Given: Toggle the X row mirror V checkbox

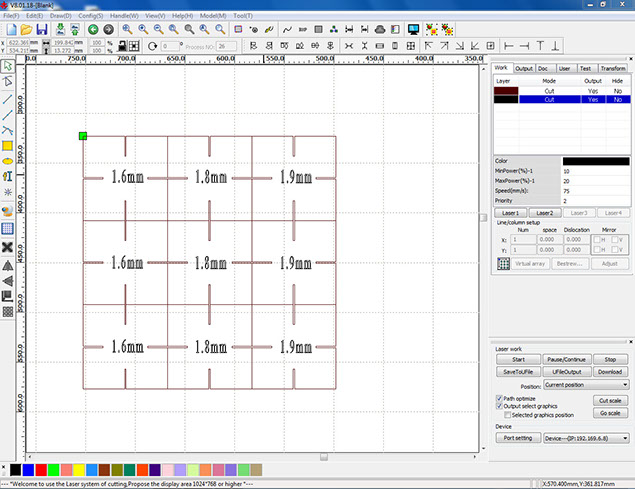Looking at the screenshot, I should coord(615,240).
